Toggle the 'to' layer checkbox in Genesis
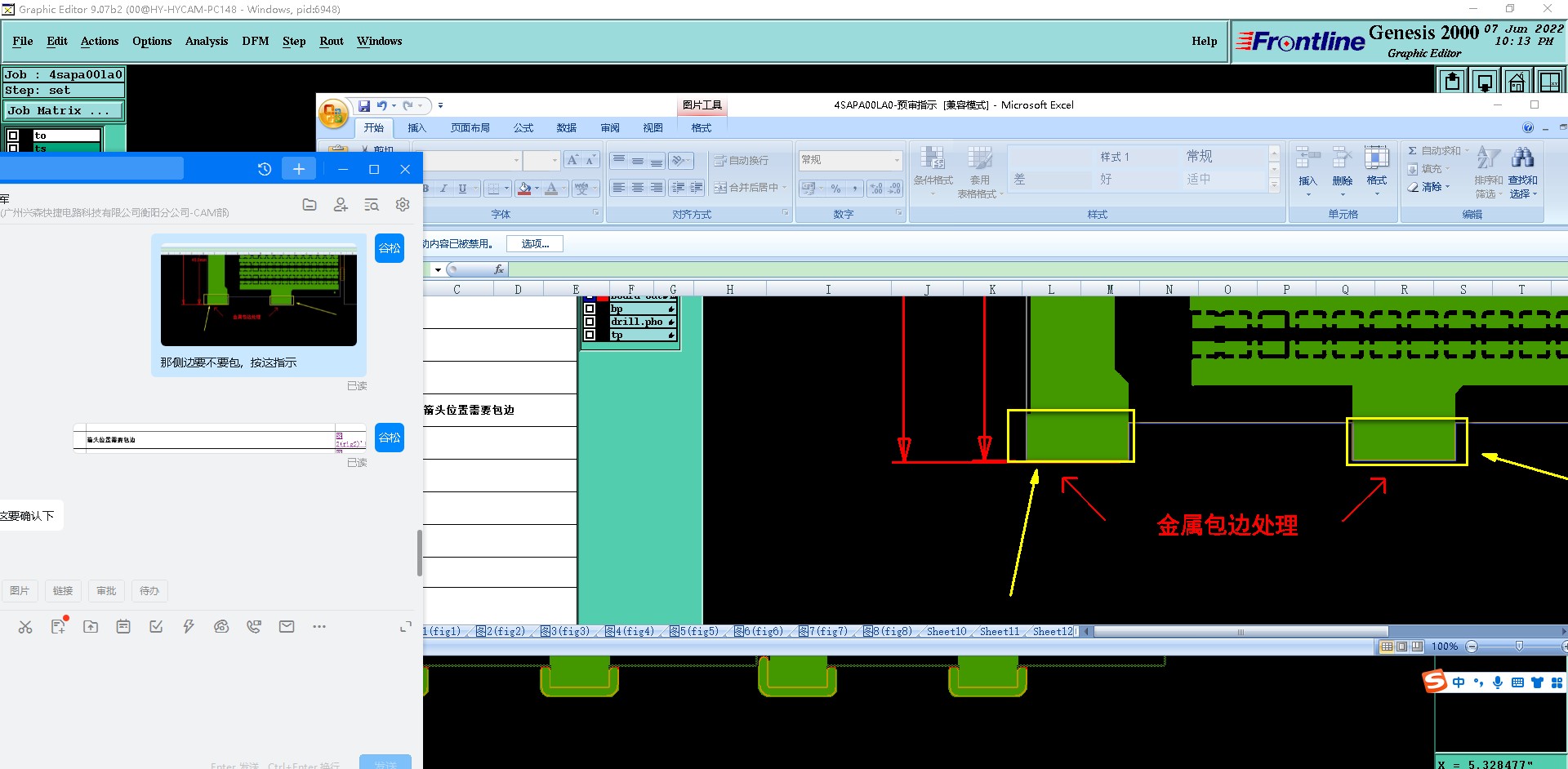 [x=13, y=136]
